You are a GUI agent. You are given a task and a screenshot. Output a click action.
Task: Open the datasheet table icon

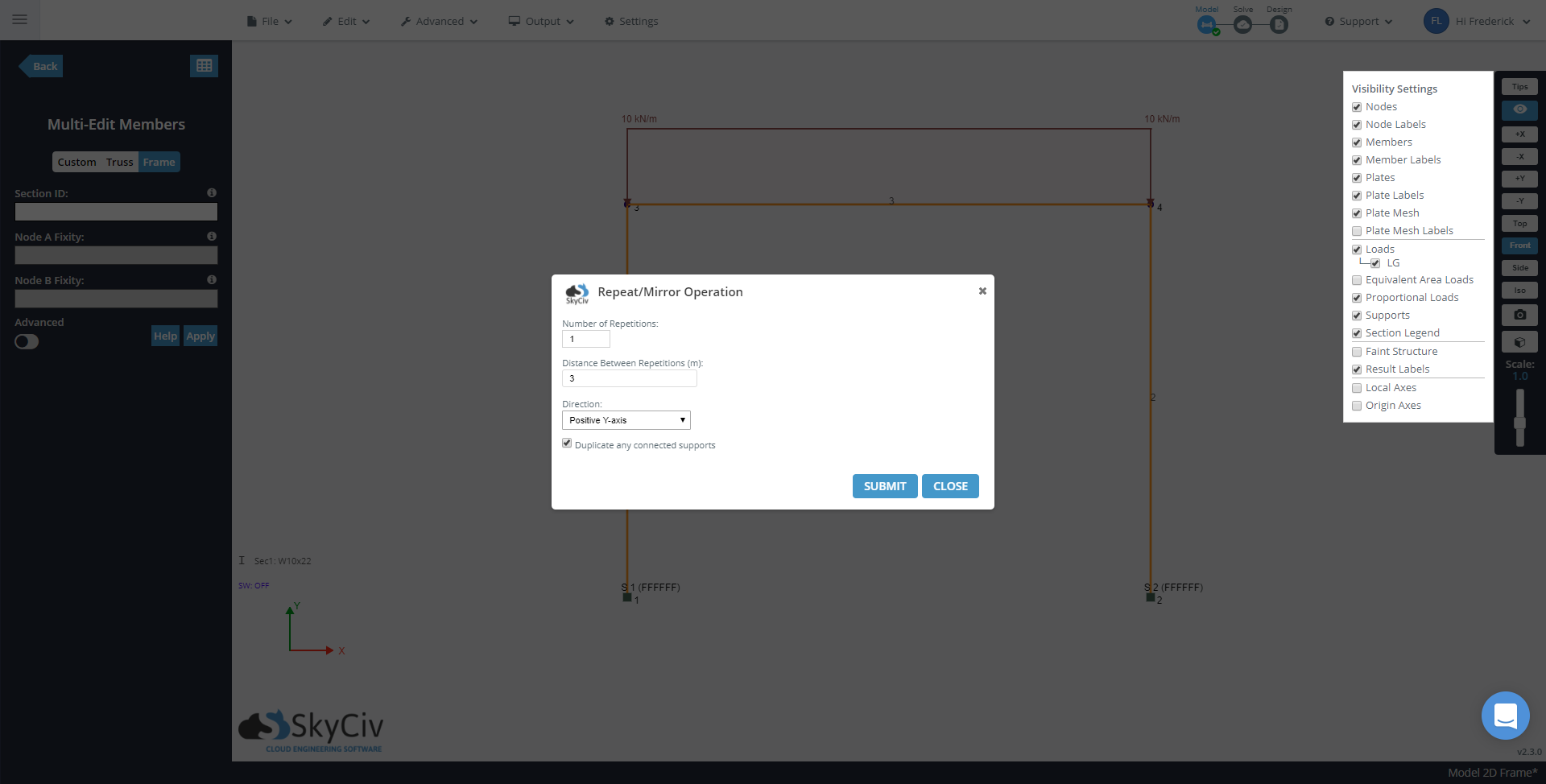[204, 66]
